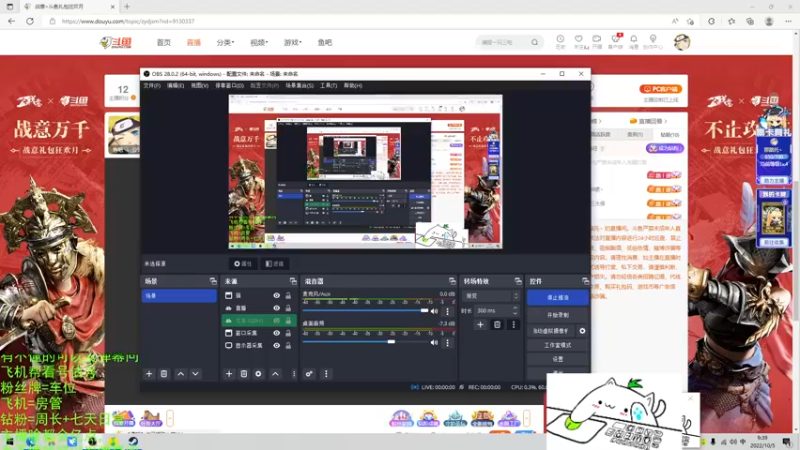Open 停靠窗口(D) menu in OBS
Viewport: 800px width, 450px height.
click(229, 86)
